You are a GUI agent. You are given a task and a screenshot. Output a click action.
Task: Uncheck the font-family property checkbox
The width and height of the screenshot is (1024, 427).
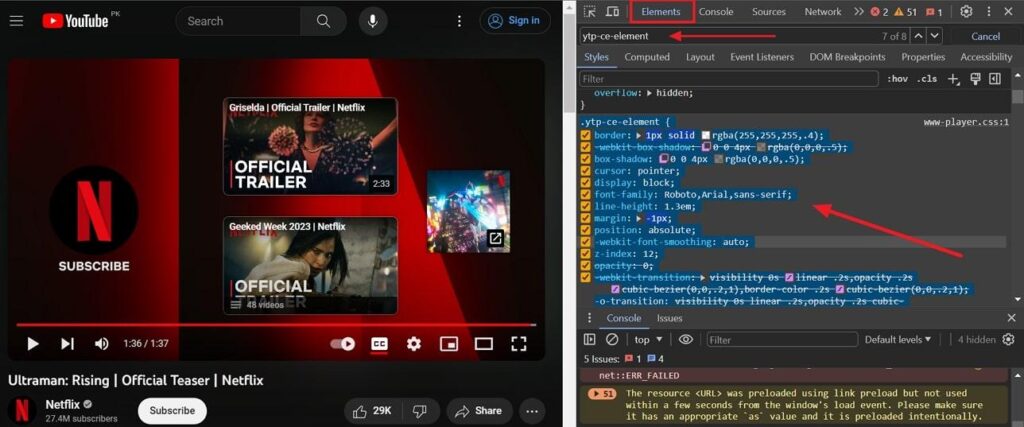click(x=586, y=195)
